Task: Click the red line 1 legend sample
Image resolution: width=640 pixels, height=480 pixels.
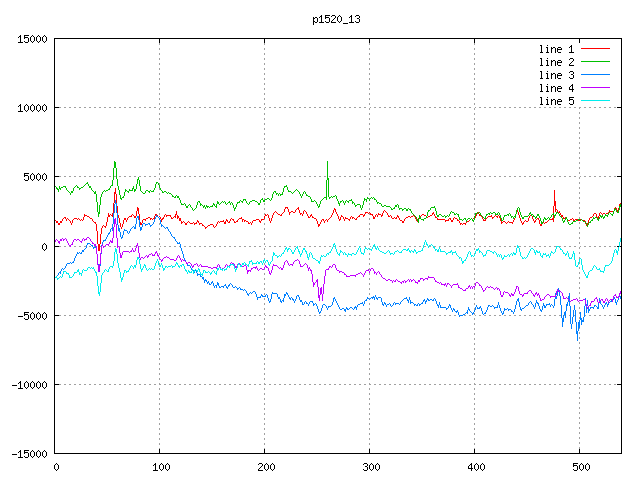Action: pos(595,49)
